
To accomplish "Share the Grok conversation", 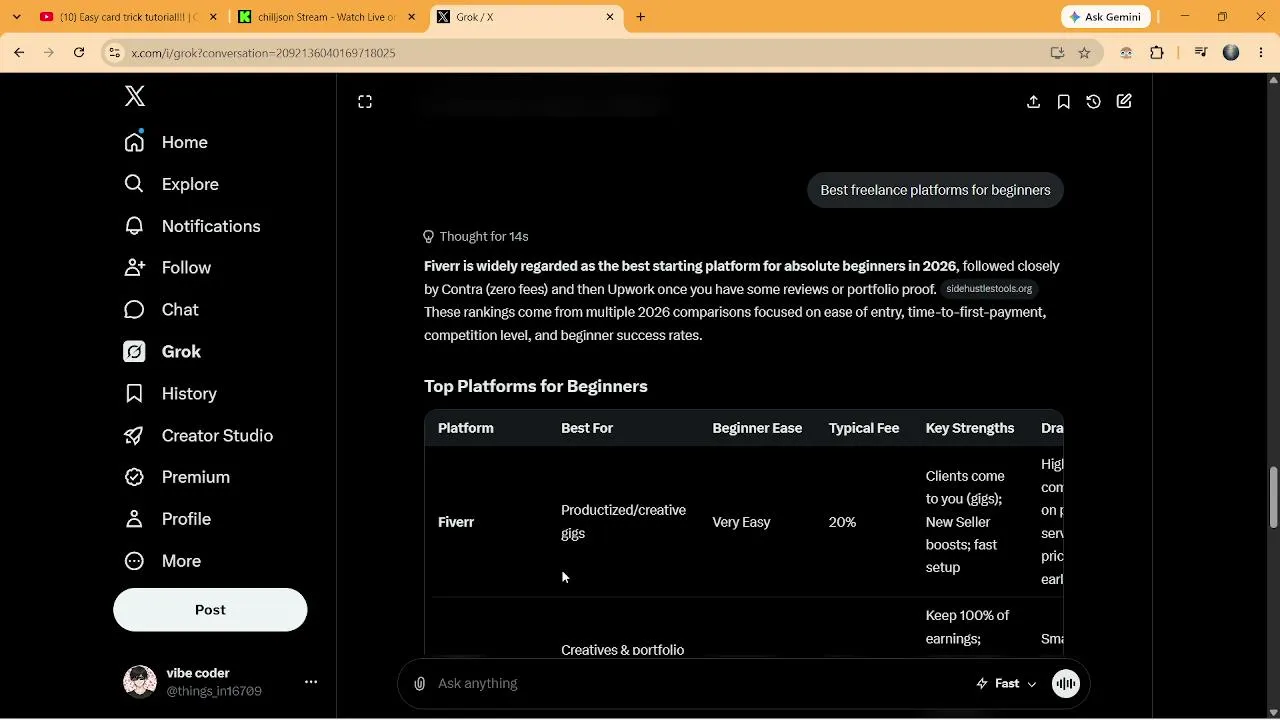I will click(x=1034, y=102).
